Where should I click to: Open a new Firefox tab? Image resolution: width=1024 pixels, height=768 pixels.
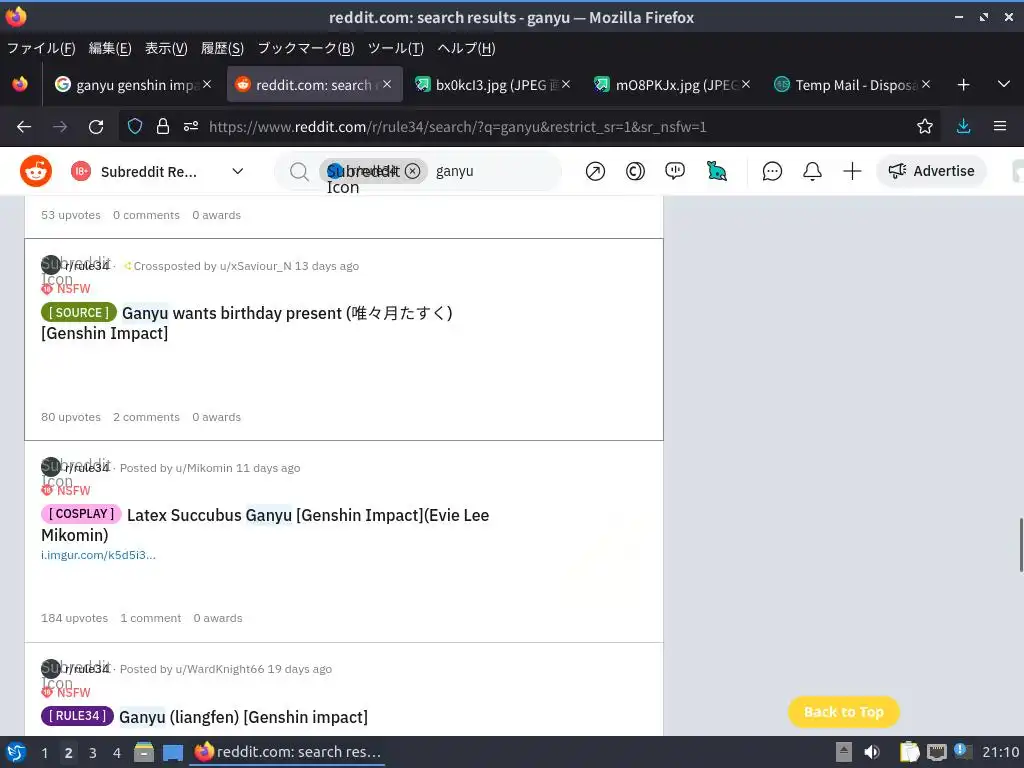click(x=963, y=85)
